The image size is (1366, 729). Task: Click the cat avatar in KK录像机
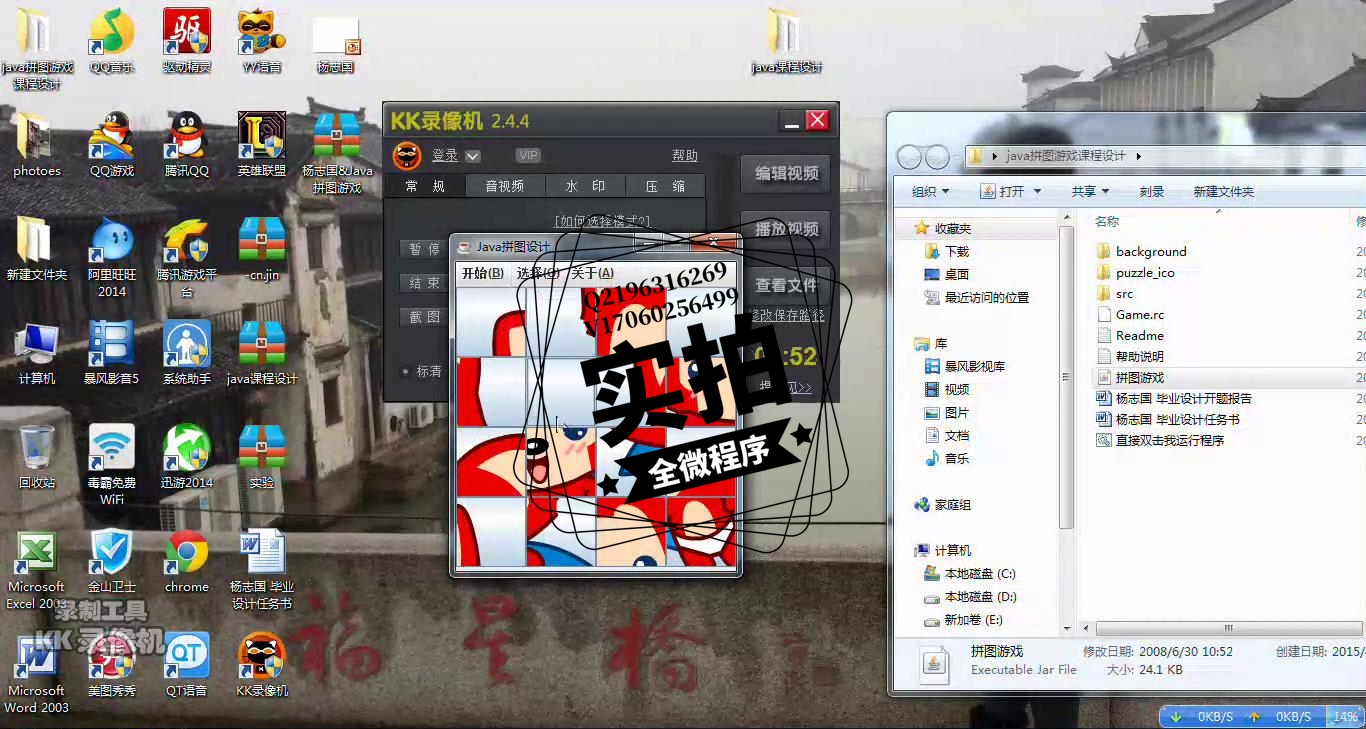[407, 156]
